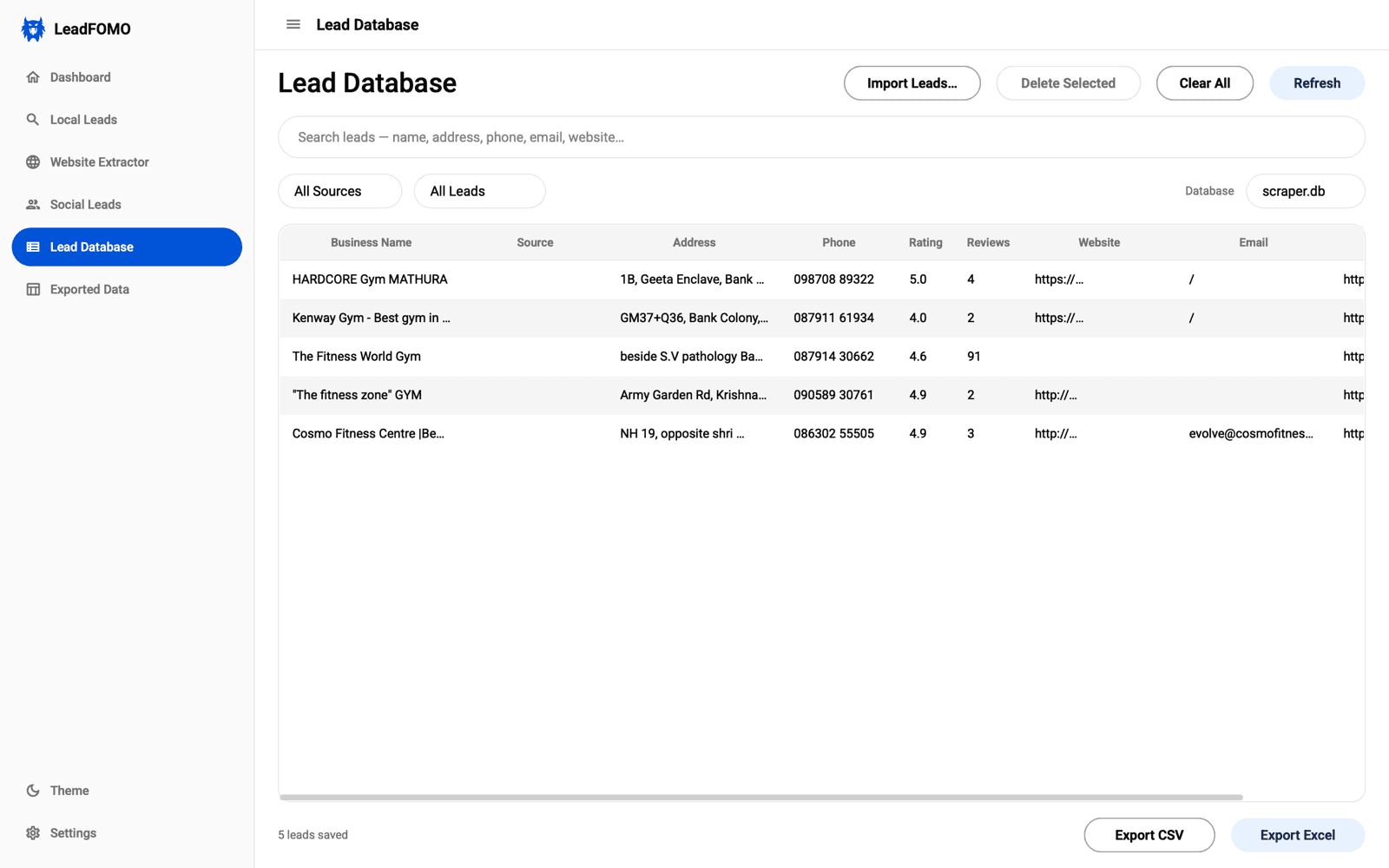
Task: Click the LeadFOMO wolf logo icon
Action: 33,29
